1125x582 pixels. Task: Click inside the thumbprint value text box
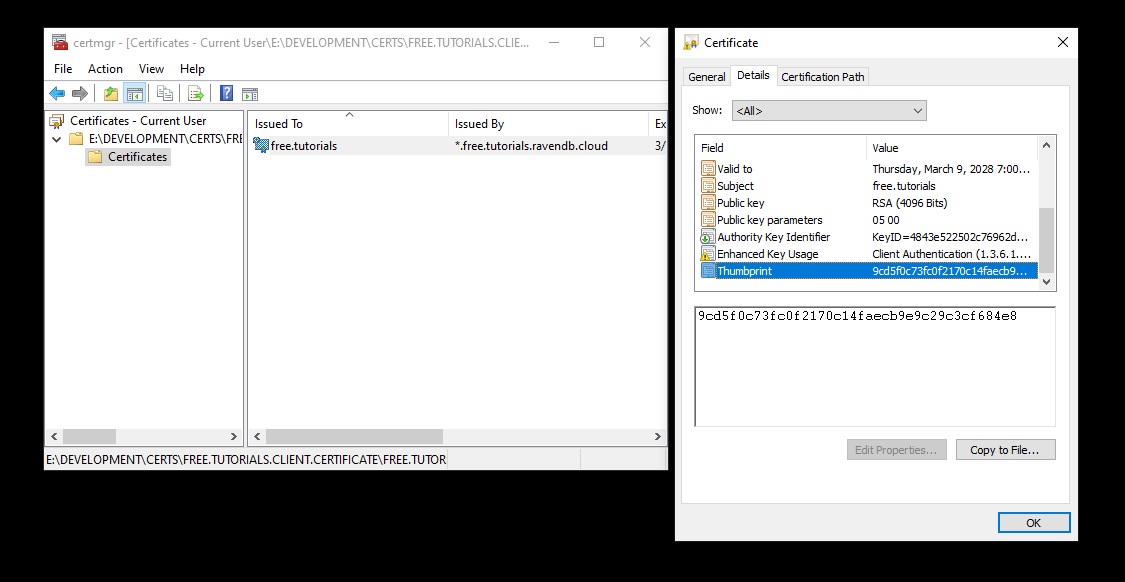875,366
